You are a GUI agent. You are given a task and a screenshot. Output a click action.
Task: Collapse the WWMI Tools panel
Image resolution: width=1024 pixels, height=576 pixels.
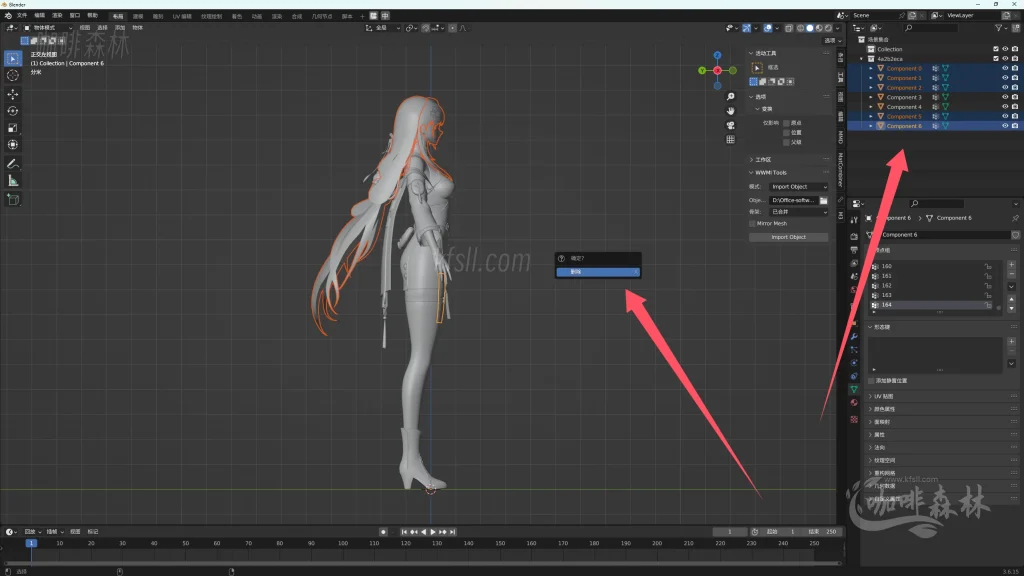(x=751, y=172)
